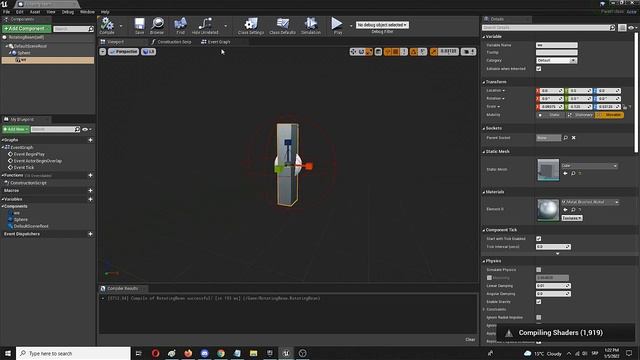Use selected asset arrow for material Element 0

(565, 210)
